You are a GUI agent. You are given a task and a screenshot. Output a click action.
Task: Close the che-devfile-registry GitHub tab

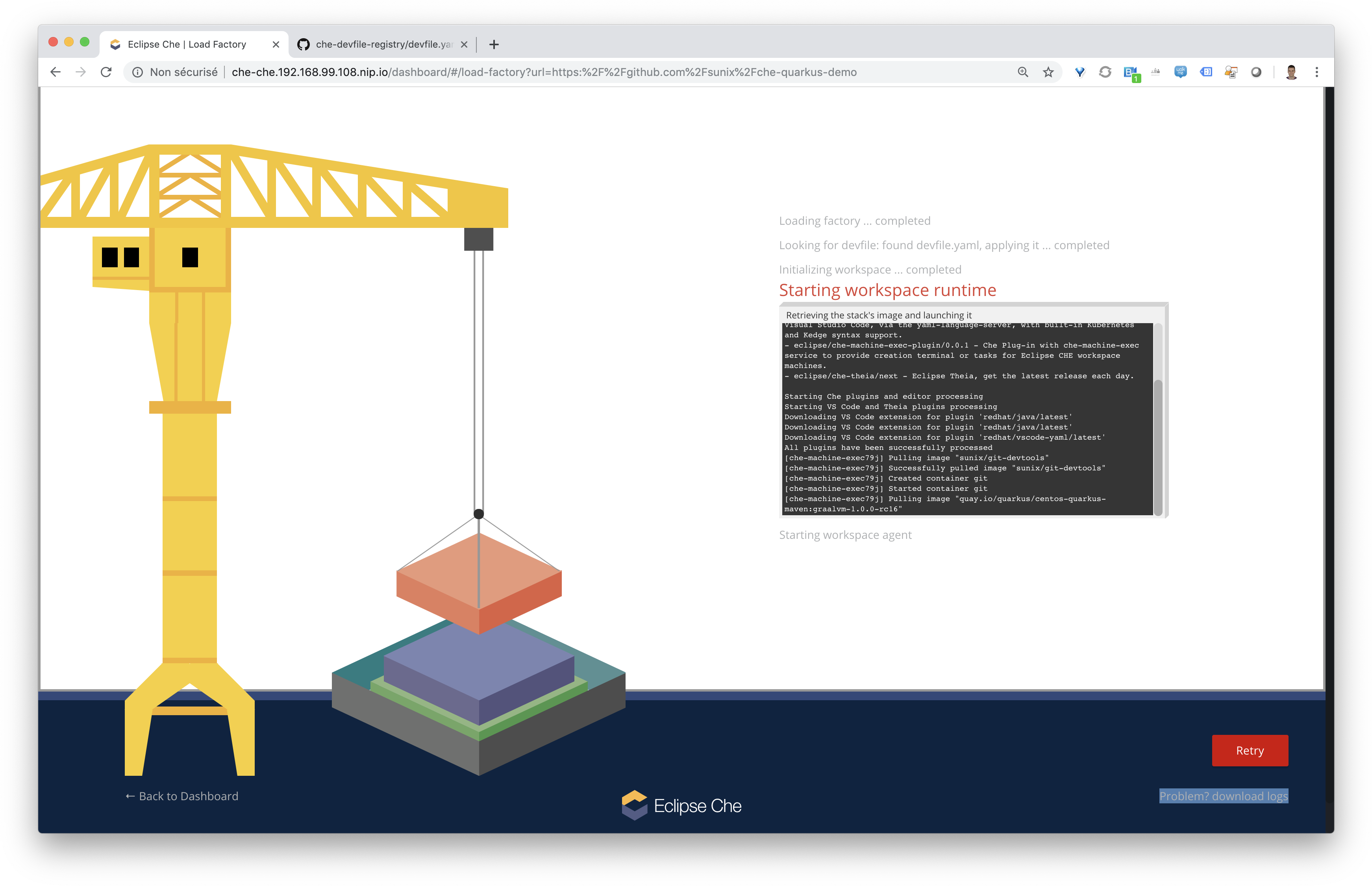[464, 44]
